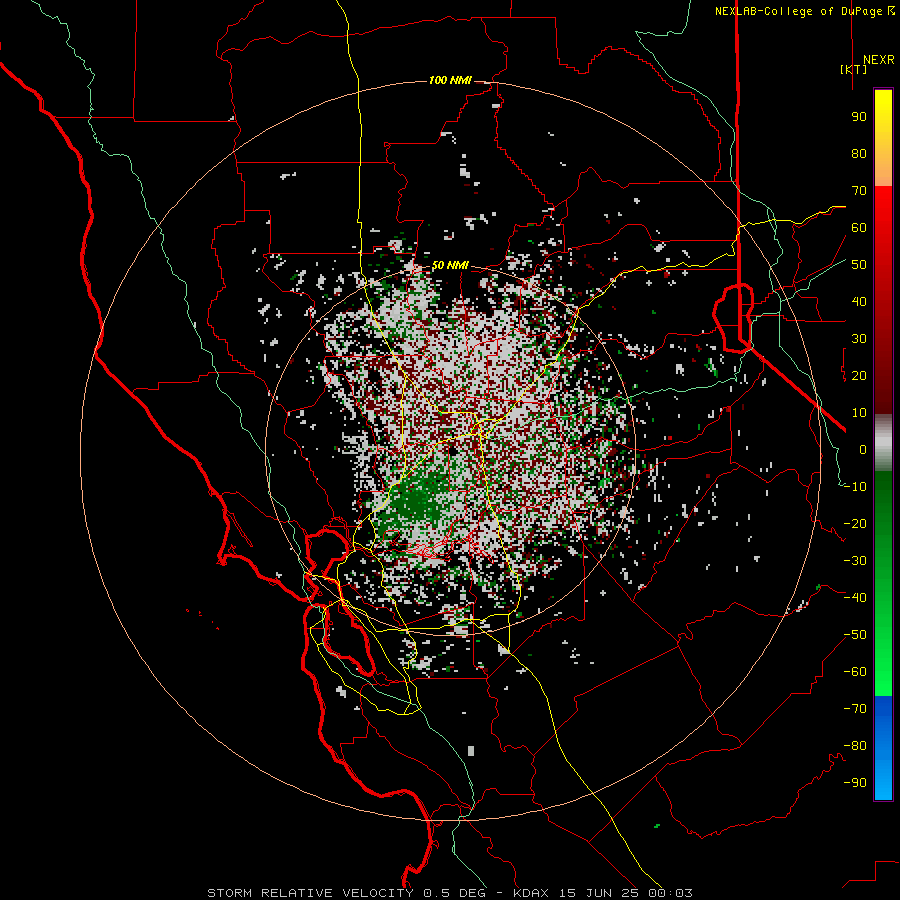
Task: Click the 10 value on the velocity scale
Action: (x=859, y=413)
